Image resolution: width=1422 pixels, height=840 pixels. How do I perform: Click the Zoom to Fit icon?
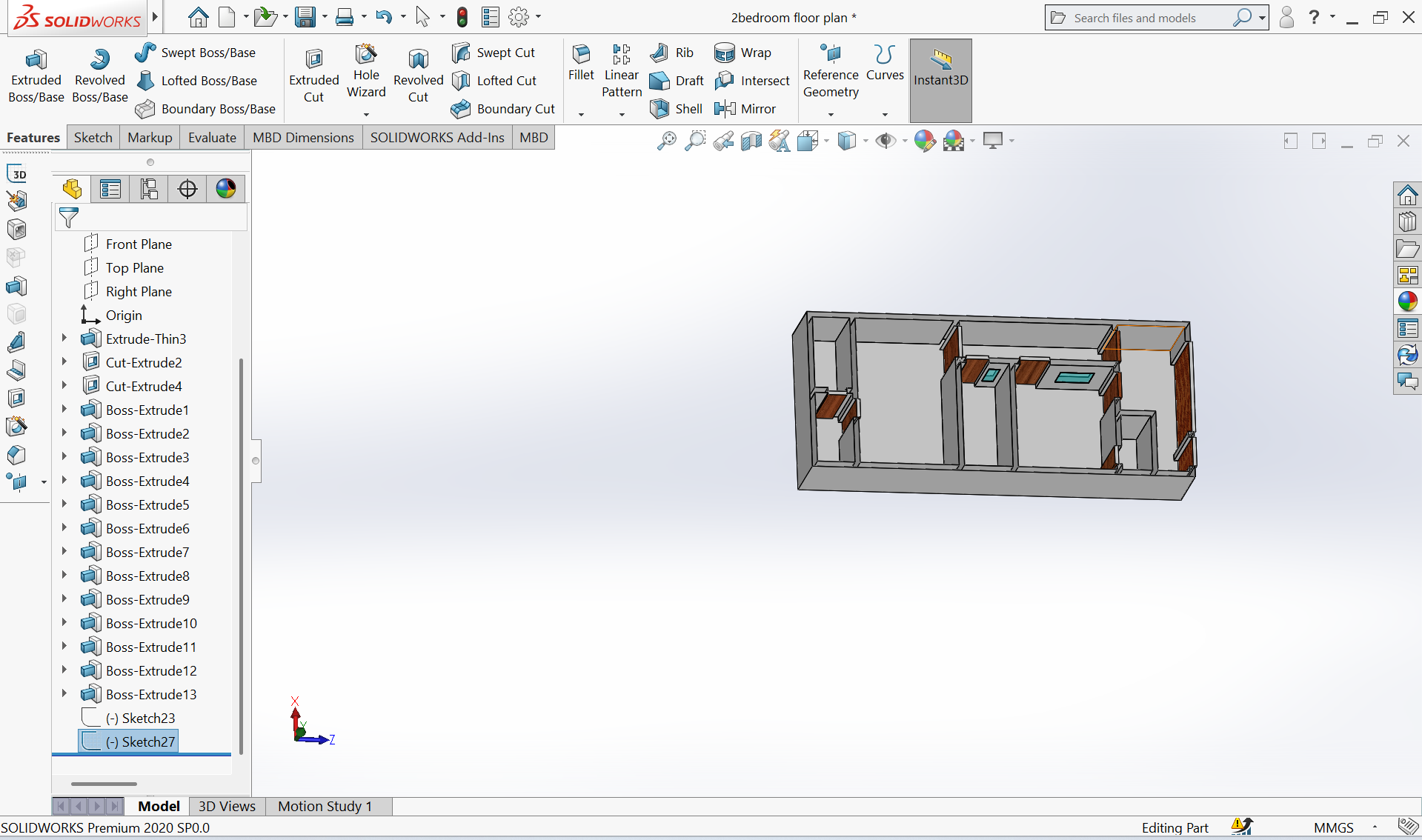point(666,141)
